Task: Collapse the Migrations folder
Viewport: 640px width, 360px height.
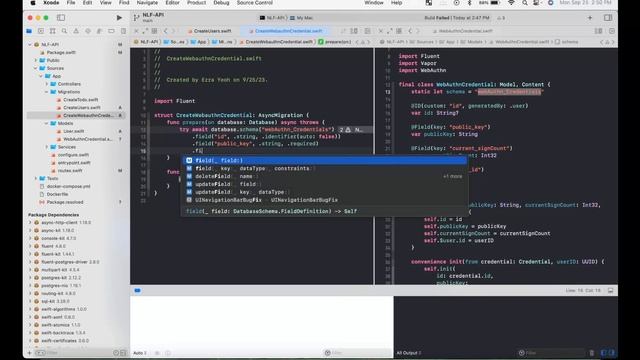Action: point(47,92)
